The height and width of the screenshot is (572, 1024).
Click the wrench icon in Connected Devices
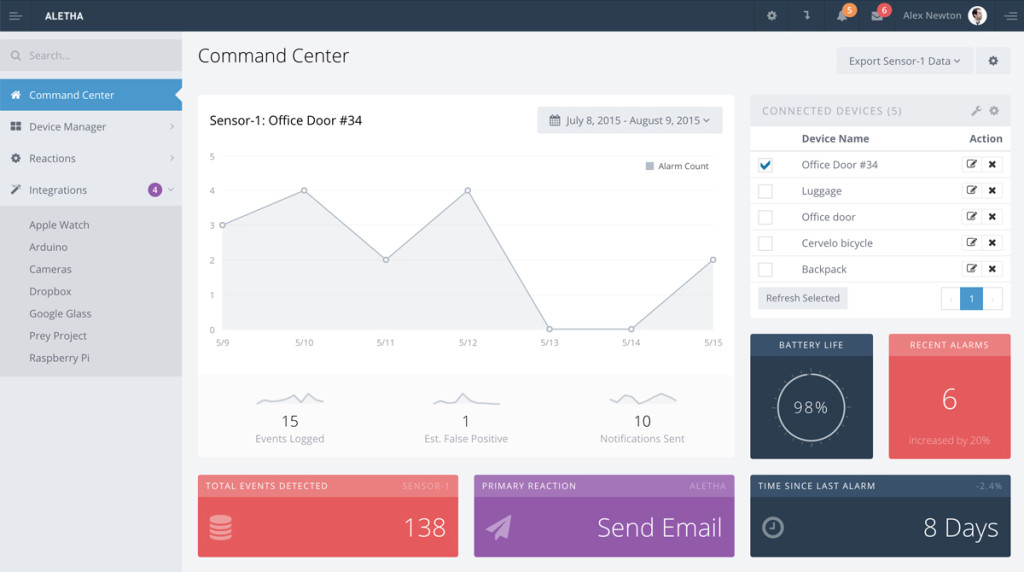click(x=976, y=111)
